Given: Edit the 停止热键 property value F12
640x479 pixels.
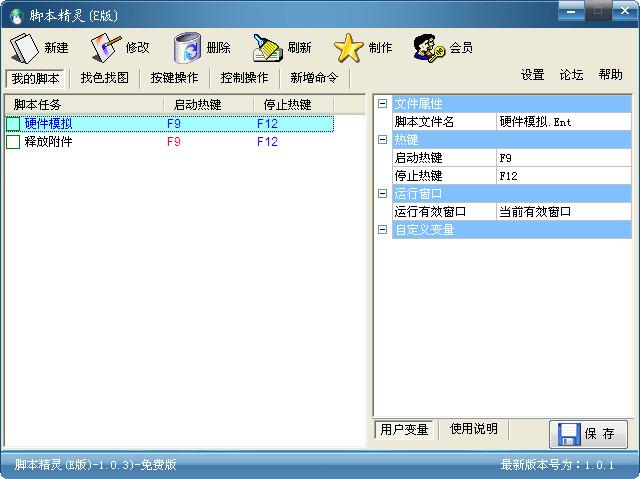Looking at the screenshot, I should (564, 175).
